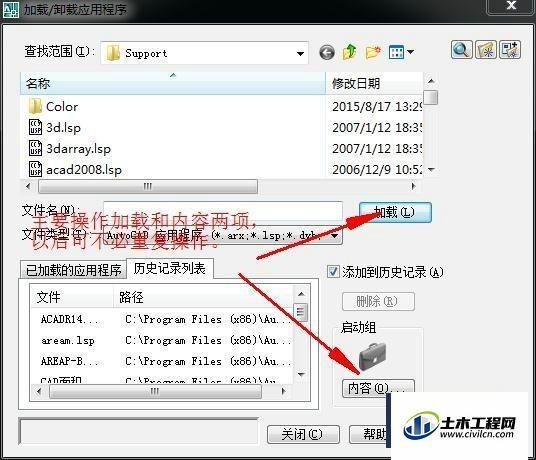This screenshot has width=536, height=460.
Task: Click file list horizontal scroll right arrow
Action: (414, 187)
